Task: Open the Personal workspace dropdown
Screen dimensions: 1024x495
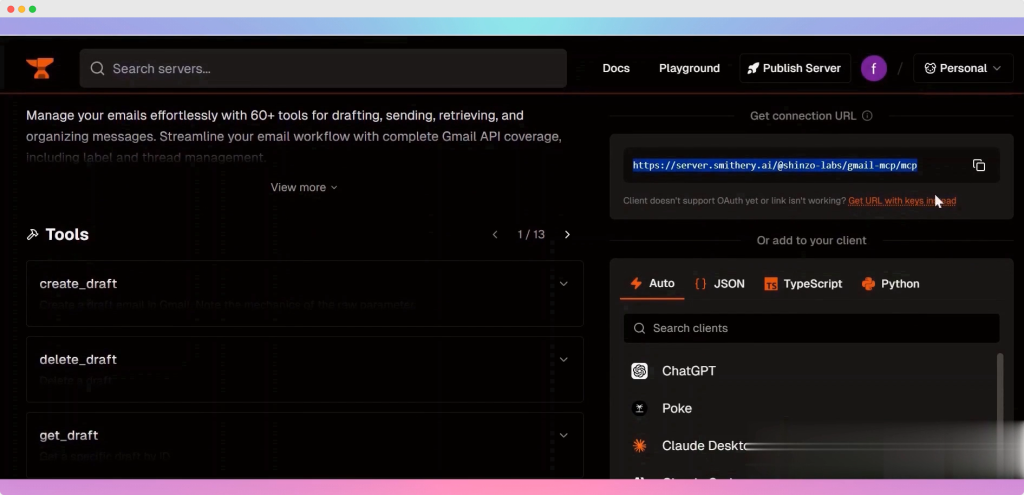Action: [x=963, y=68]
